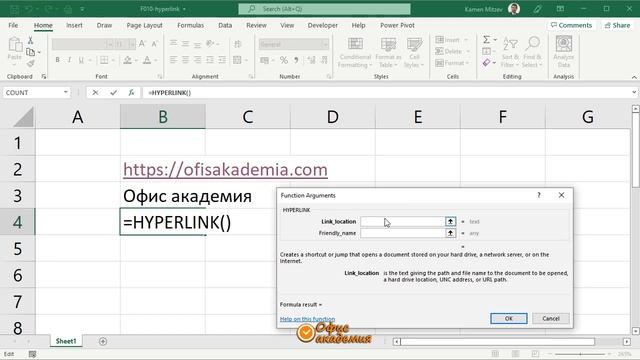Viewport: 640px width, 360px height.
Task: Switch to the Page Layout tab
Action: (144, 25)
